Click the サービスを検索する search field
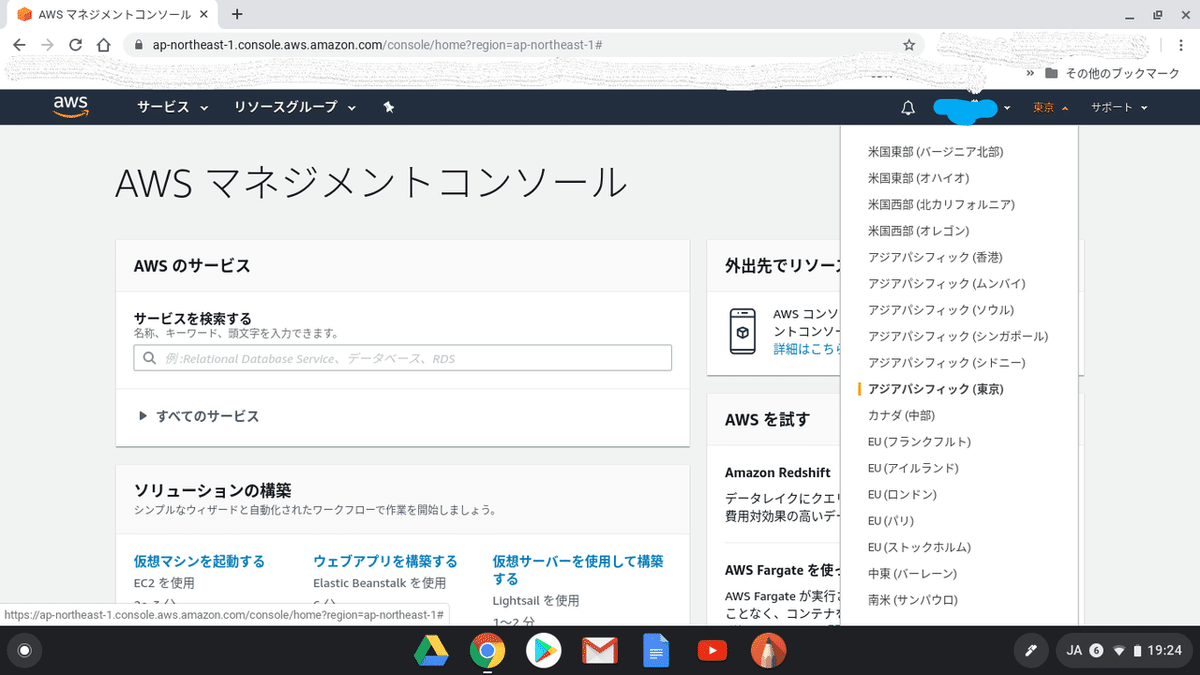This screenshot has height=675, width=1200. coord(402,358)
